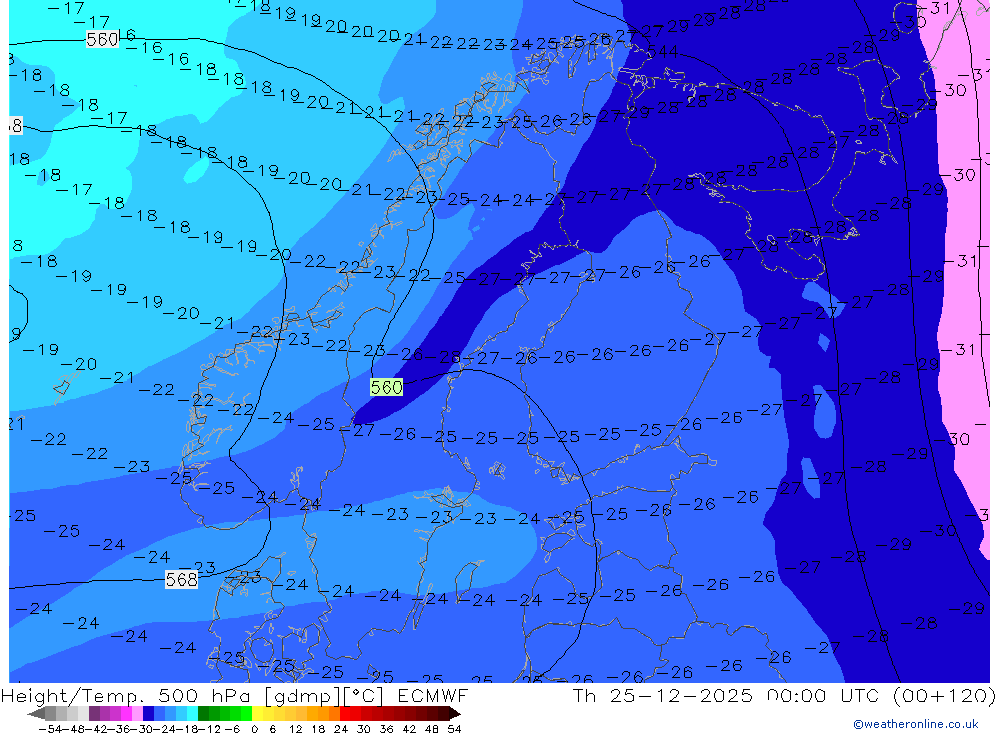
Task: Click the green-highlighted 560 contour label
Action: 386,387
